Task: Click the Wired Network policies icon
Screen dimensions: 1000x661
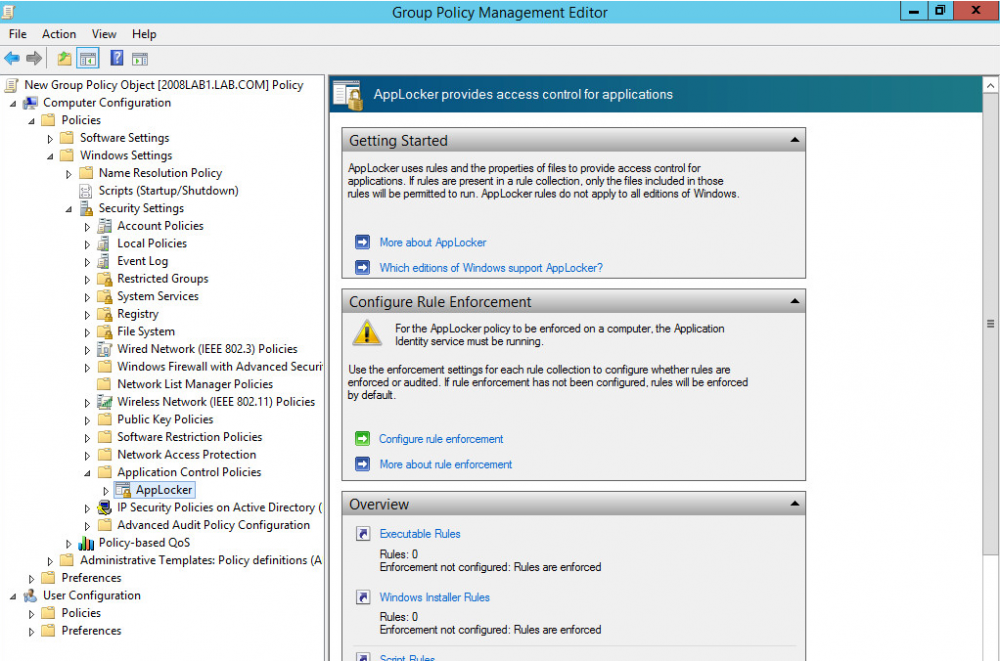Action: pos(105,349)
